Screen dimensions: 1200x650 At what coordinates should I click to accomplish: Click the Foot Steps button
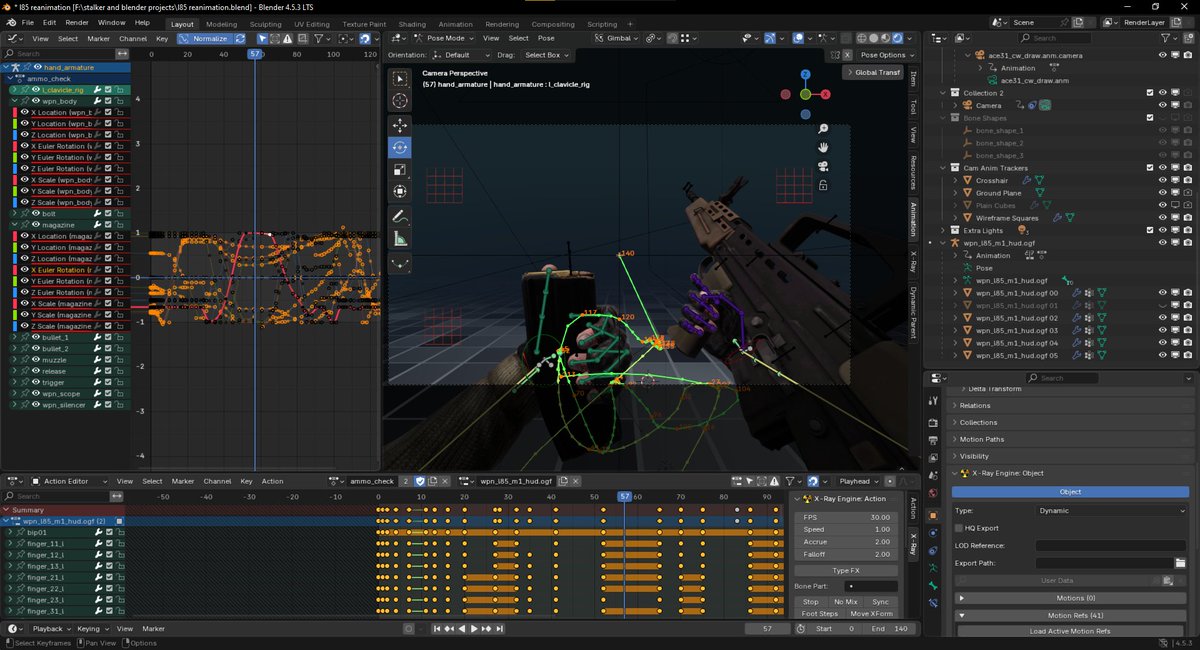click(x=819, y=613)
